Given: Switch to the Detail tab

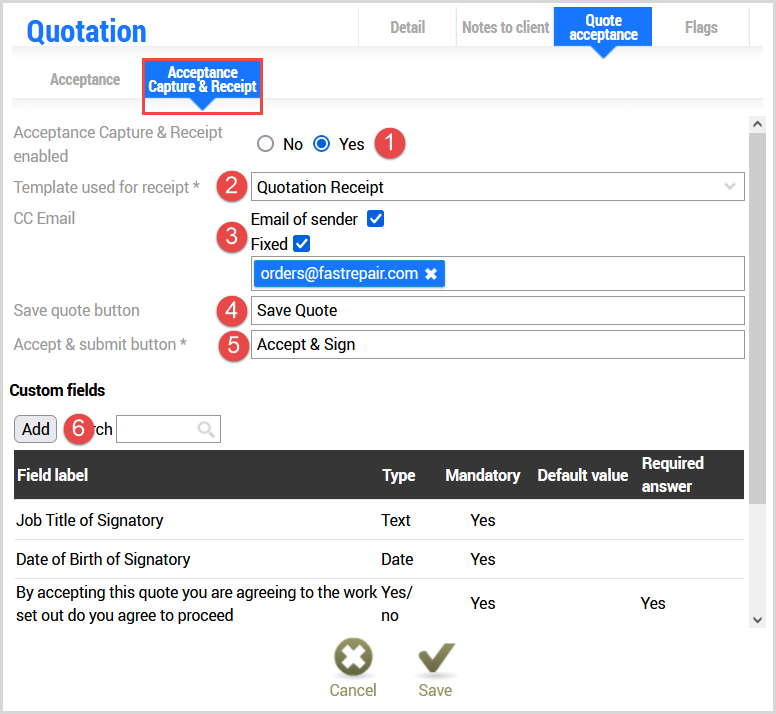Looking at the screenshot, I should 407,27.
